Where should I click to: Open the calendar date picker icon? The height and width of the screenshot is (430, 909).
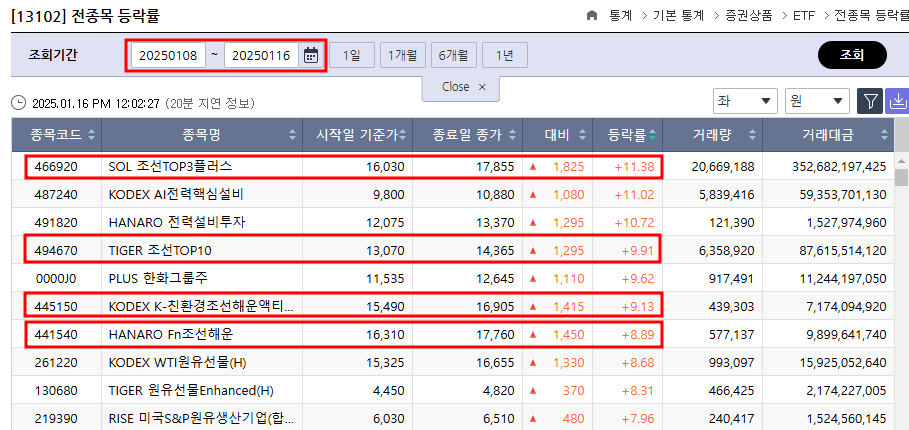[311, 56]
